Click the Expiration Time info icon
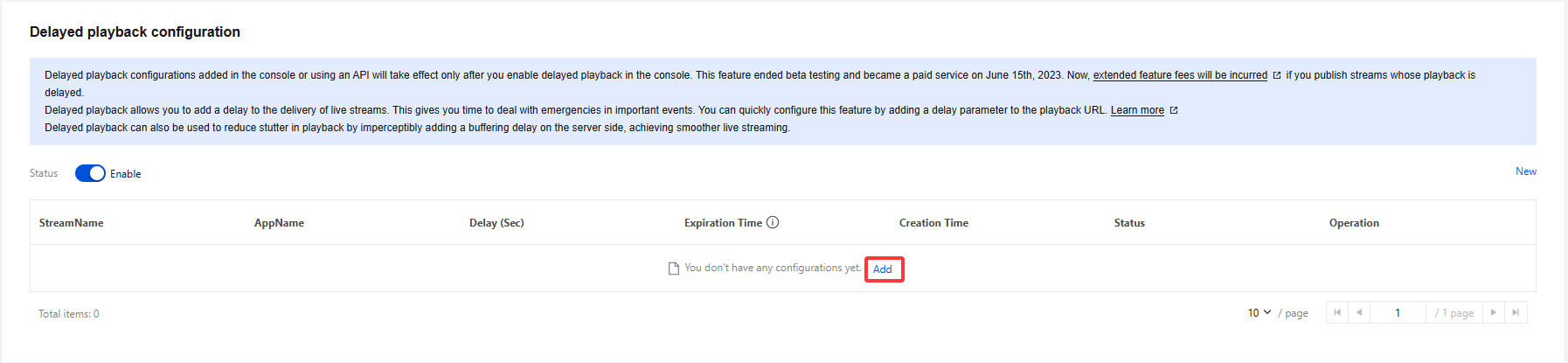 (x=773, y=222)
